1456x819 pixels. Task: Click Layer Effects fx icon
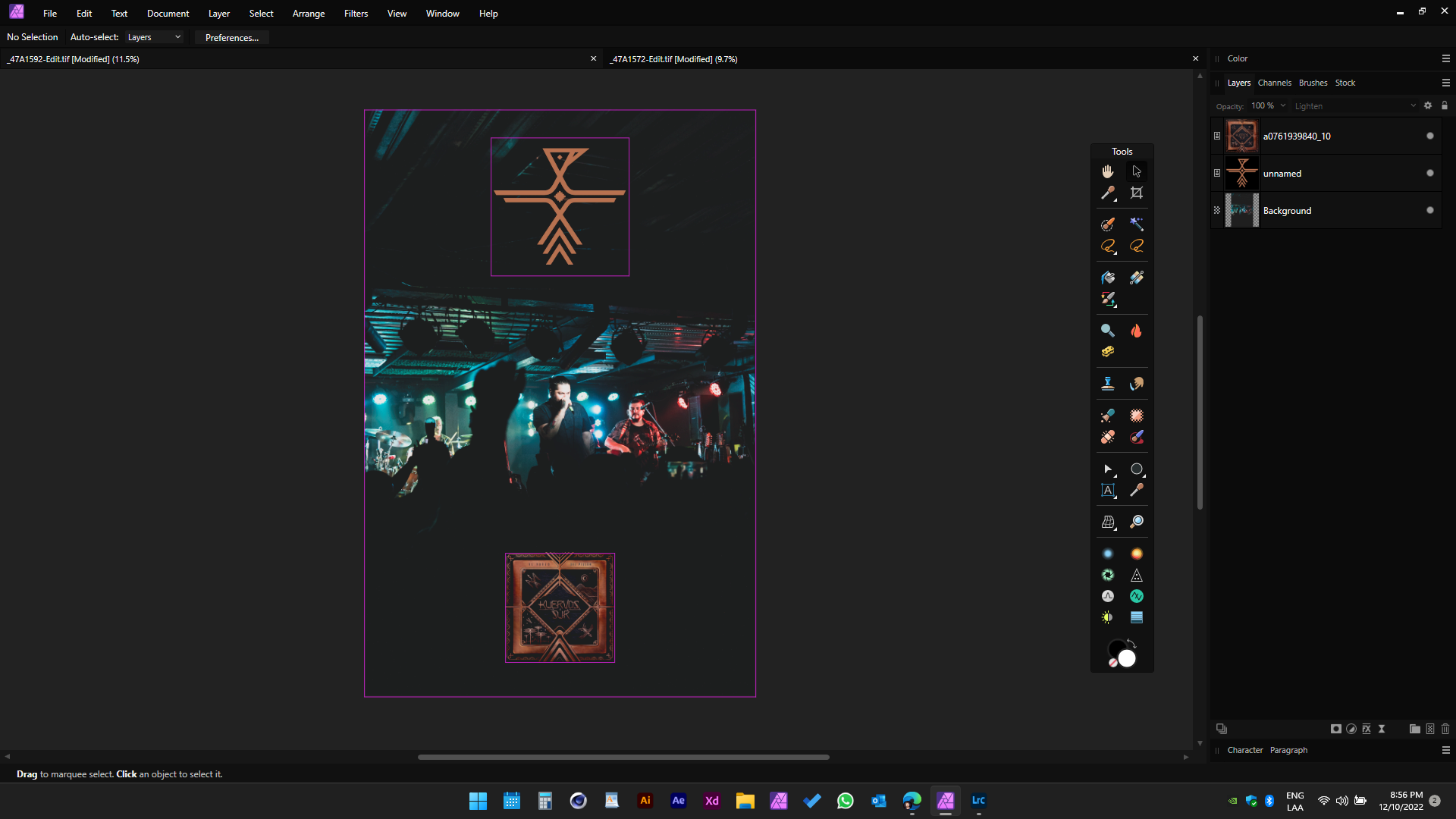pyautogui.click(x=1367, y=729)
